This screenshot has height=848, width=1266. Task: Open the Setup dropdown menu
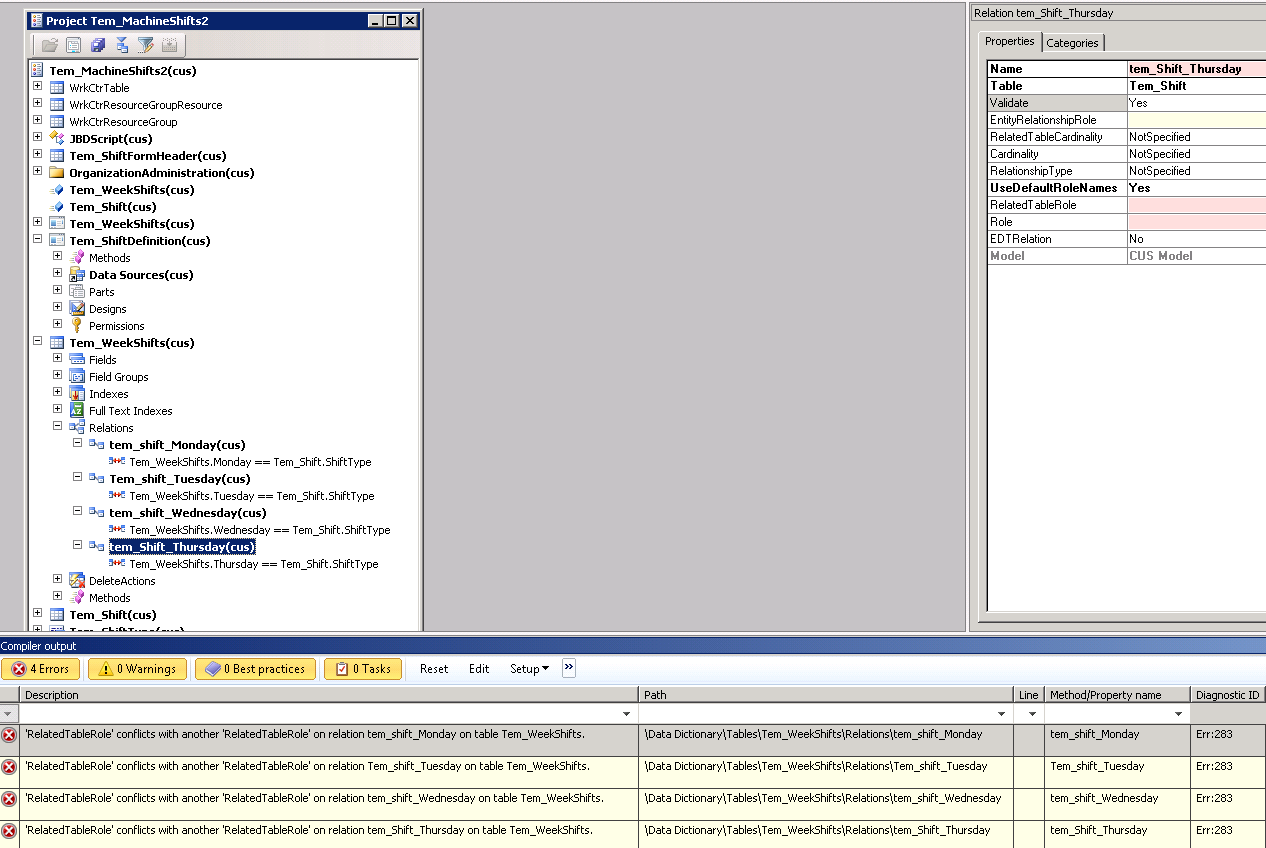(x=529, y=669)
